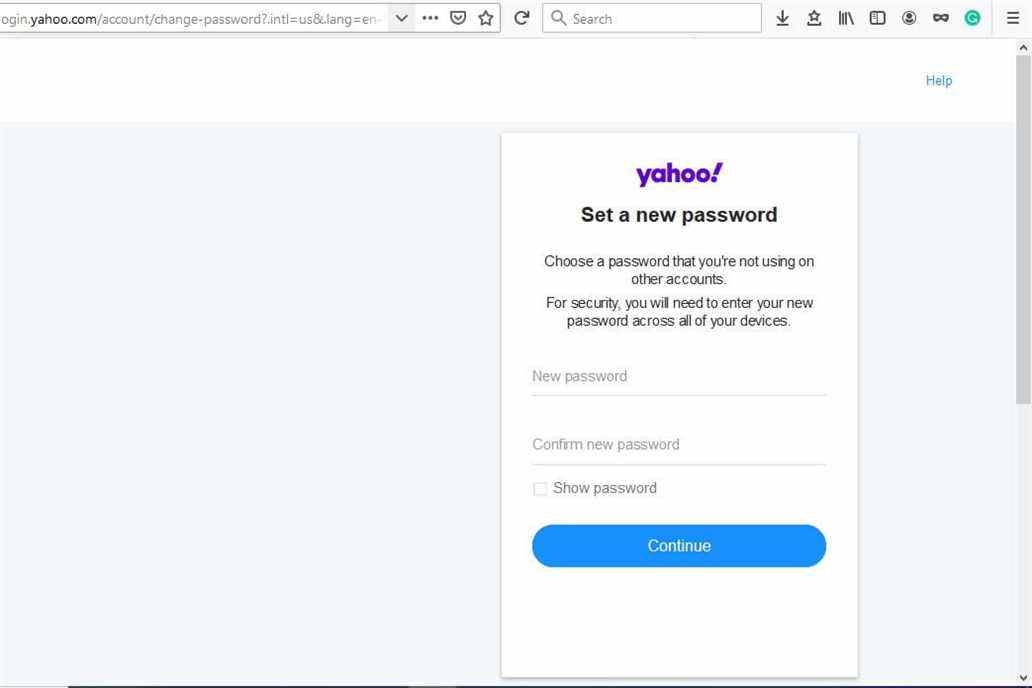Open the page actions three-dot menu

430,18
